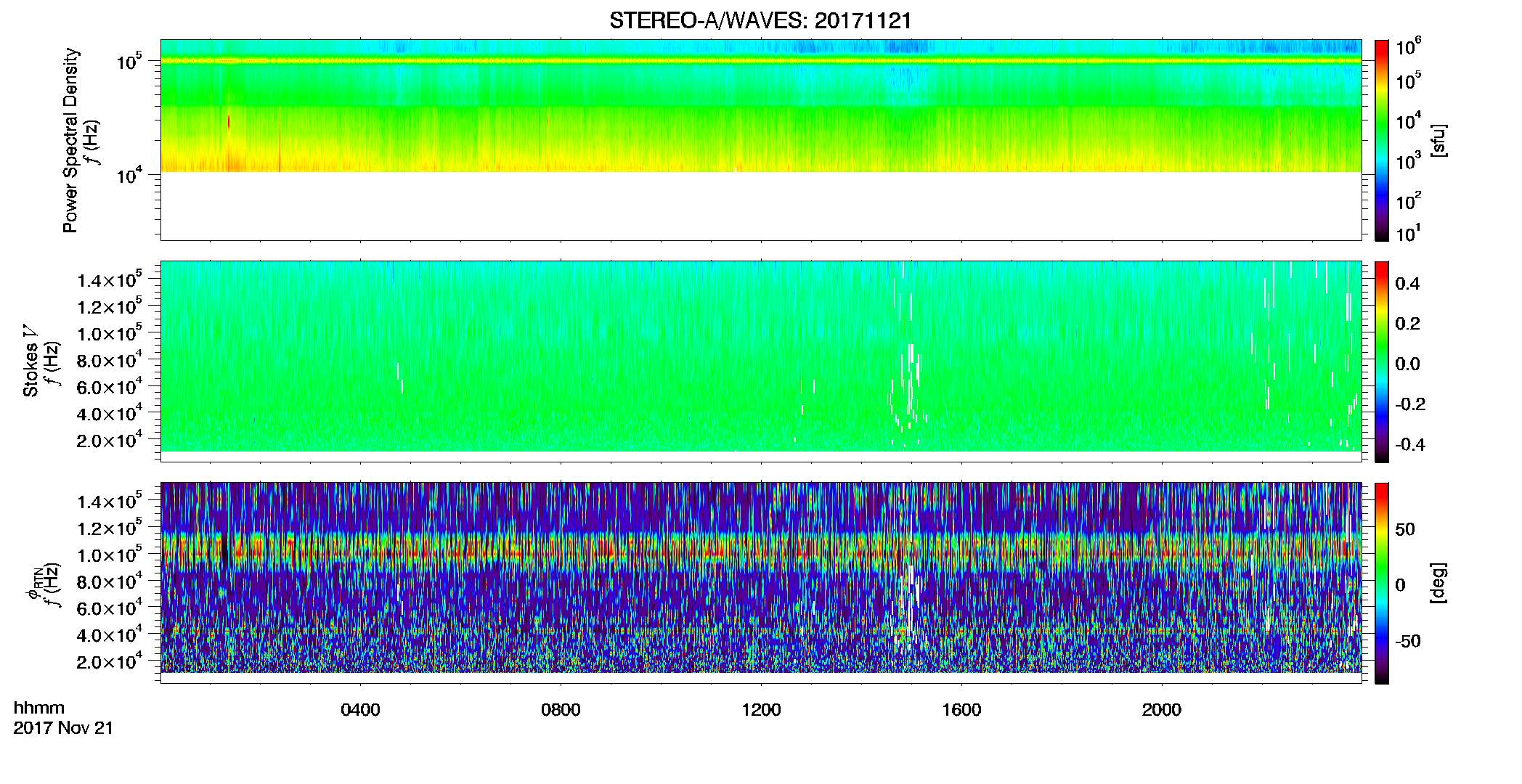Click the [deg] colorbar unit label
This screenshot has width=1522, height=784.
click(x=1438, y=583)
